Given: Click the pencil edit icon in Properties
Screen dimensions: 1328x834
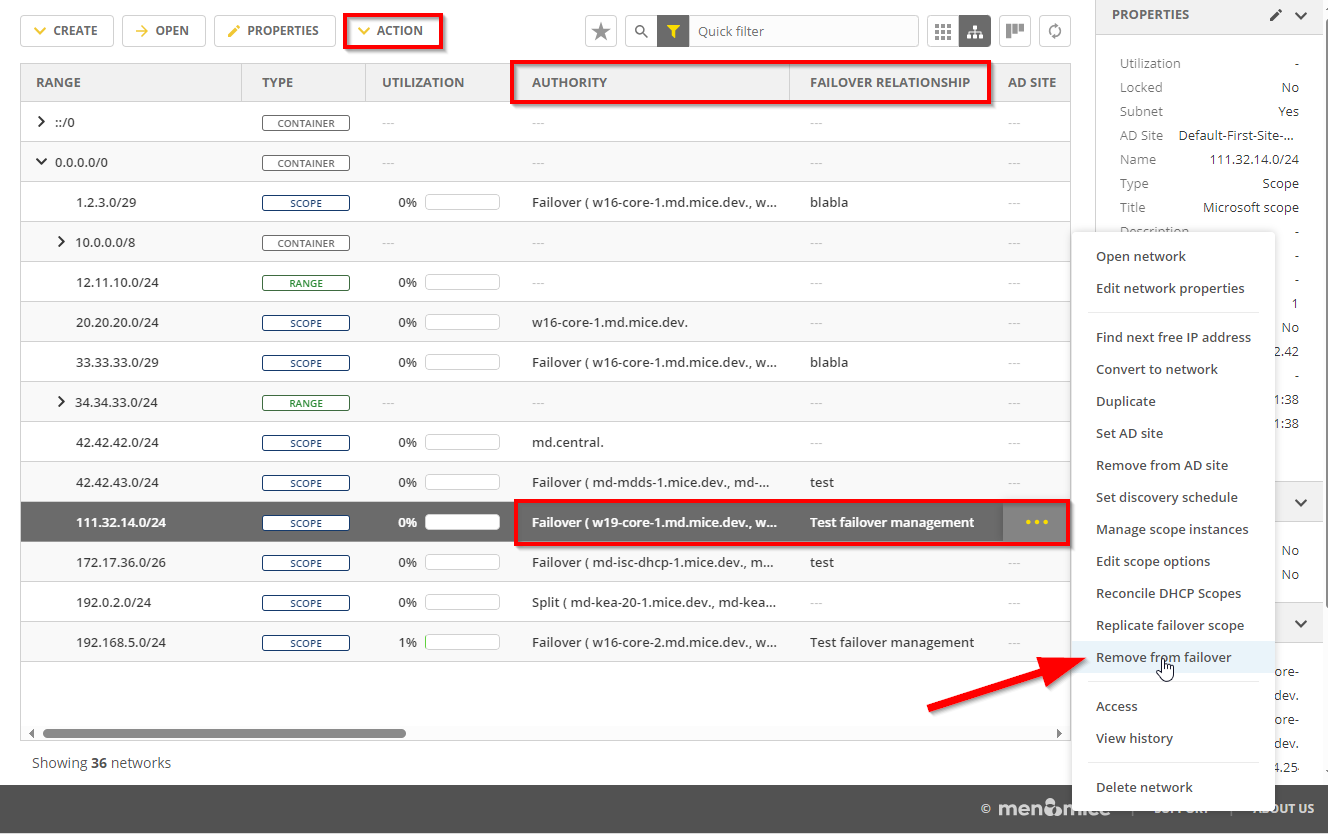Looking at the screenshot, I should pos(1276,15).
